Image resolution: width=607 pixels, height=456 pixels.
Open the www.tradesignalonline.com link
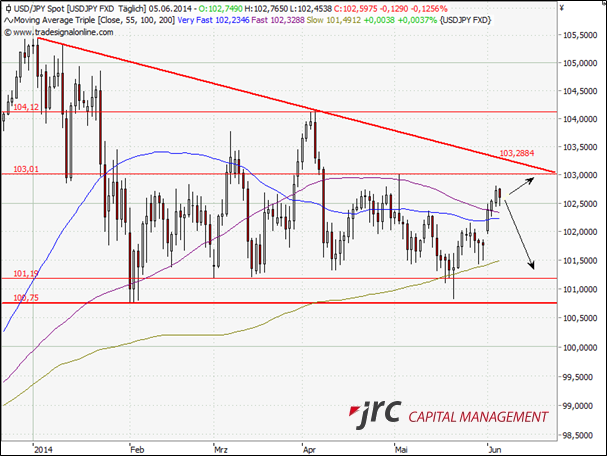tap(59, 31)
